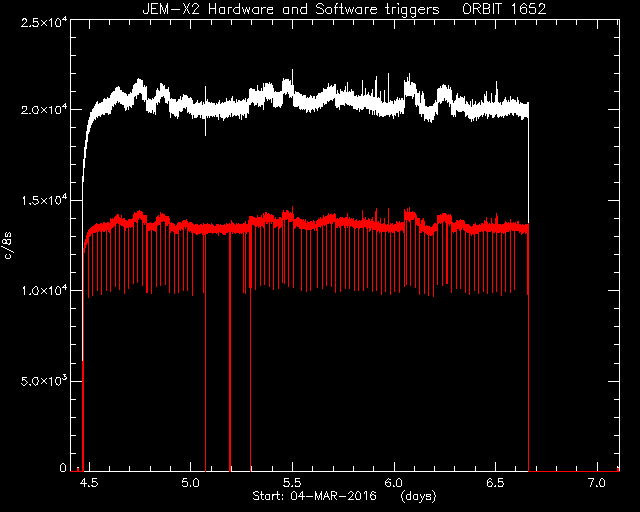640x512 pixels.
Task: Click the 2.0×10⁴ y-axis tick label
Action: click(x=44, y=110)
